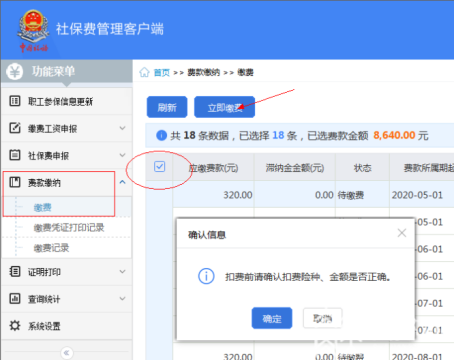
Task: Open 系统设置 menu item
Action: point(67,326)
